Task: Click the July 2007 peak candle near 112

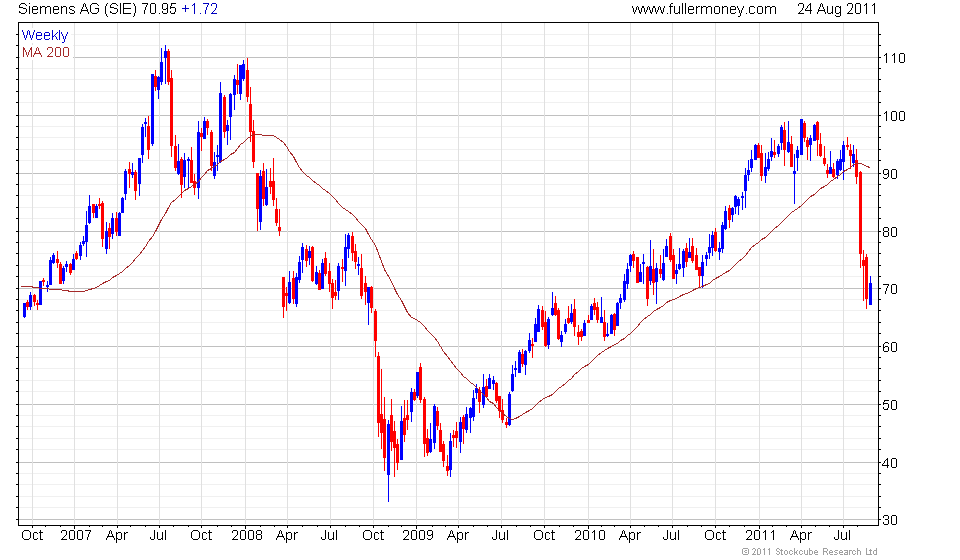Action: [165, 64]
